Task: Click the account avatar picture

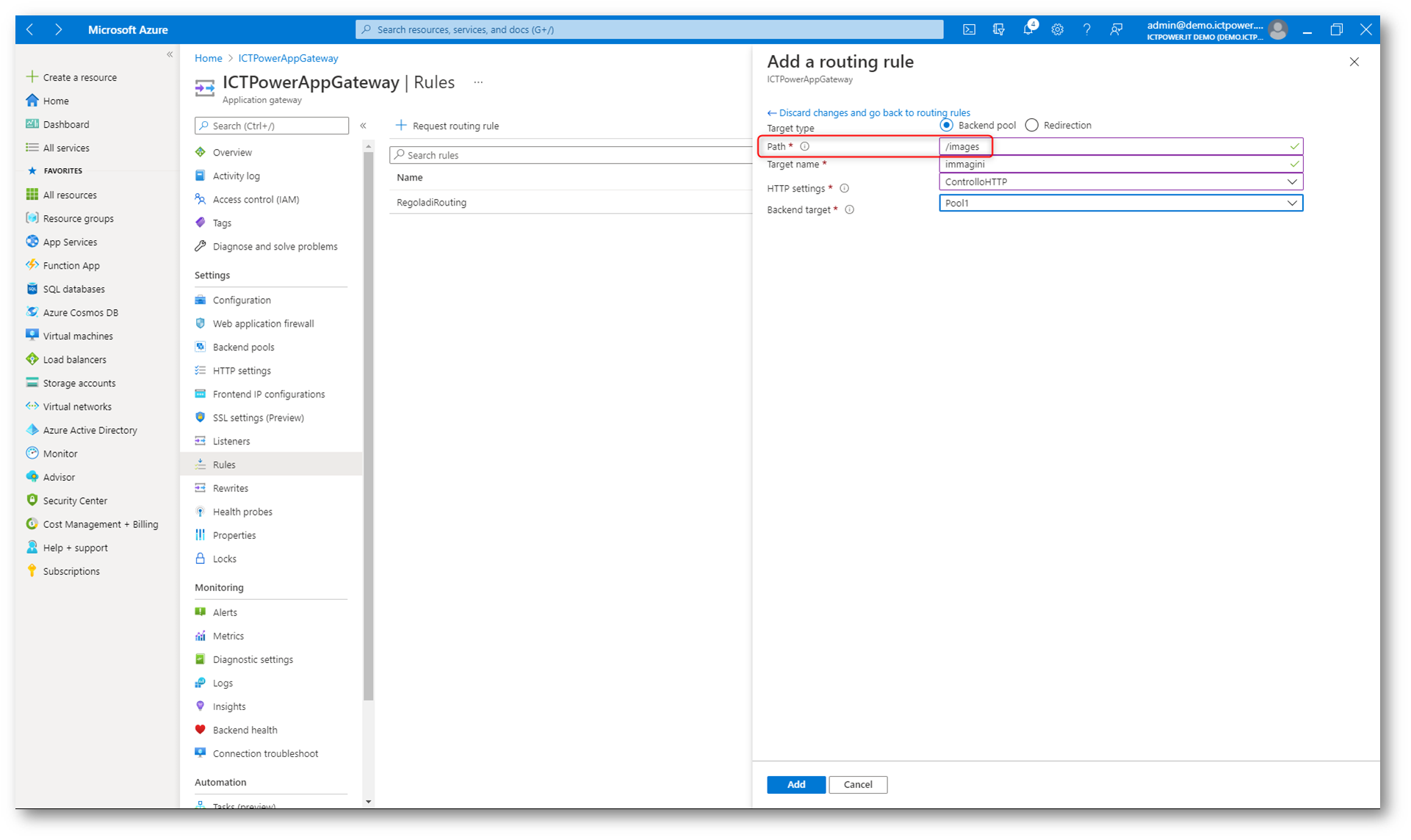Action: tap(1278, 29)
